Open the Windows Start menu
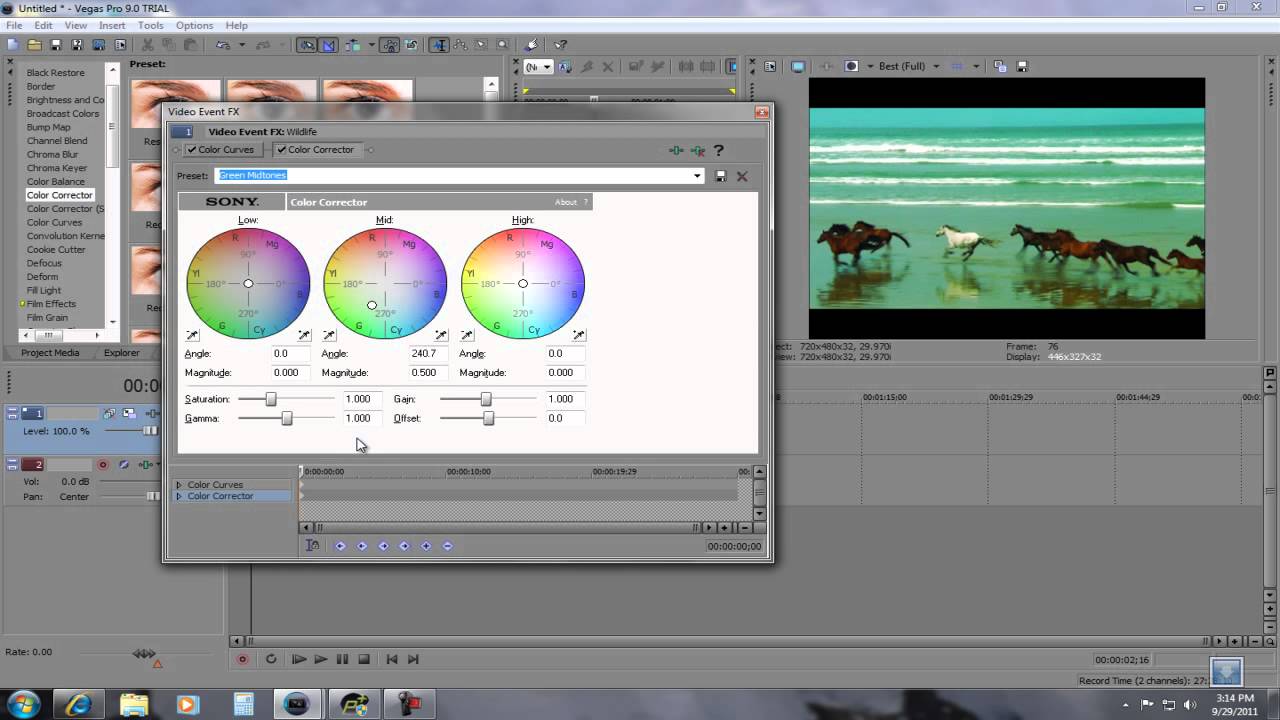This screenshot has width=1280, height=720. click(23, 703)
